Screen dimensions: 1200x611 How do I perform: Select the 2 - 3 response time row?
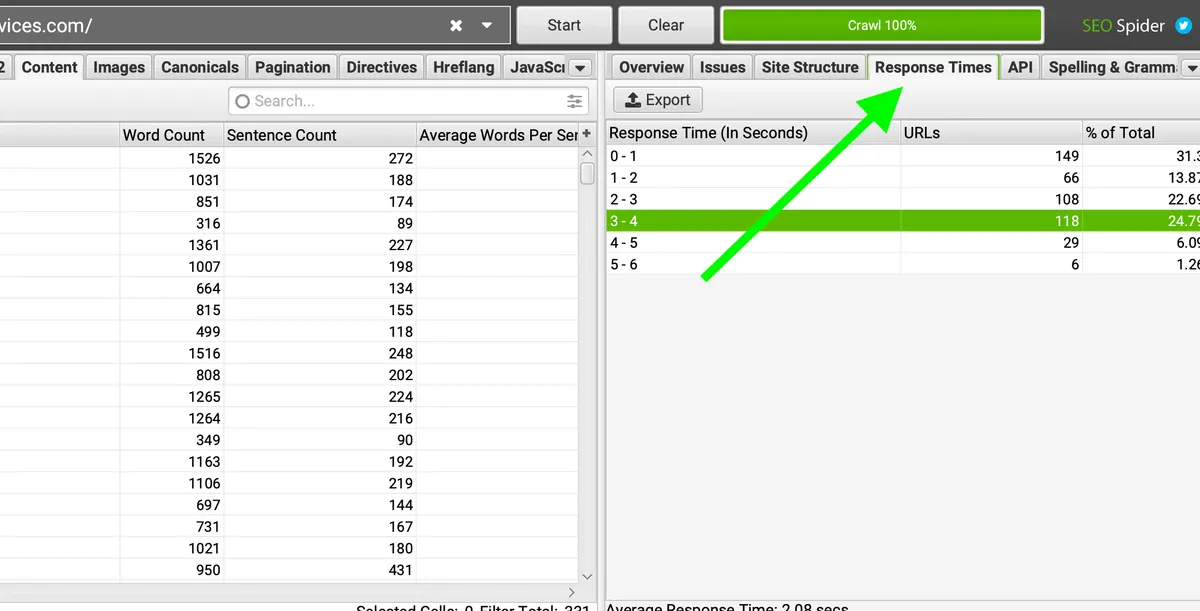point(903,199)
